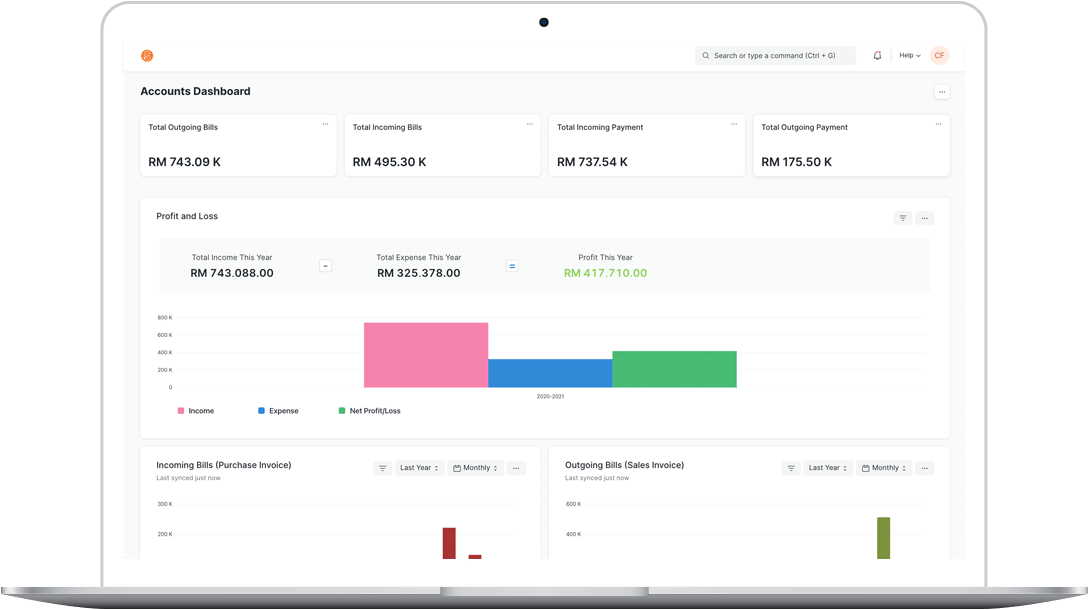Open Total Incoming Payment card options
The height and width of the screenshot is (610, 1090).
[733, 125]
